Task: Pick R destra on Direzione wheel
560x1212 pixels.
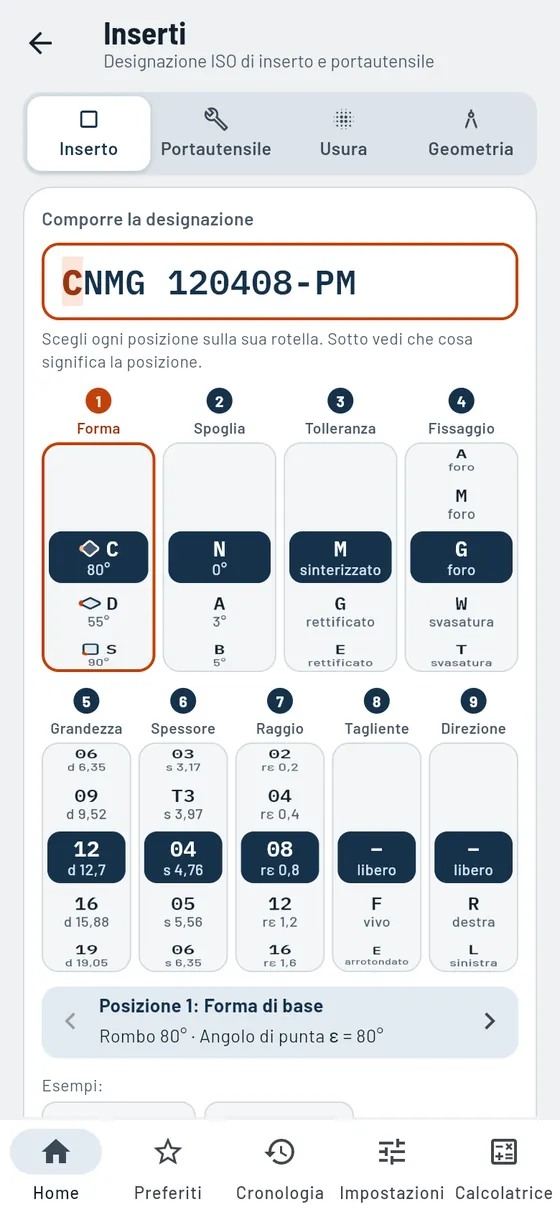Action: point(473,912)
